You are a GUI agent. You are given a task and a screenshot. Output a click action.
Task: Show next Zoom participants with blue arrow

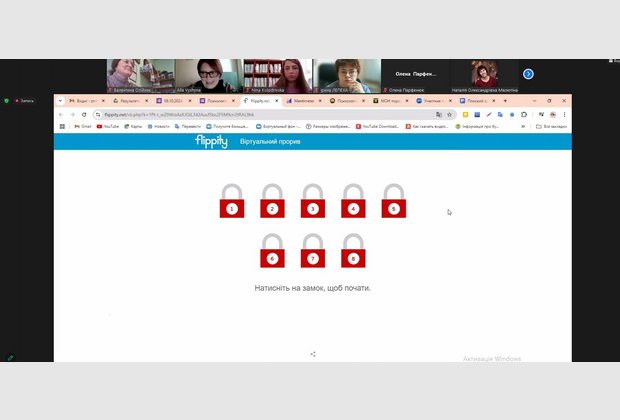coord(528,74)
